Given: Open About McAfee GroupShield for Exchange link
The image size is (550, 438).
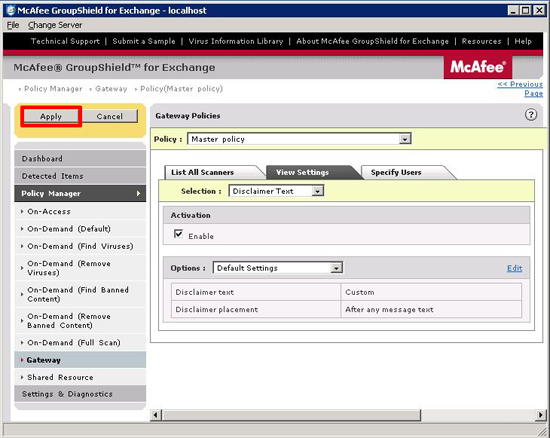Looking at the screenshot, I should point(373,41).
